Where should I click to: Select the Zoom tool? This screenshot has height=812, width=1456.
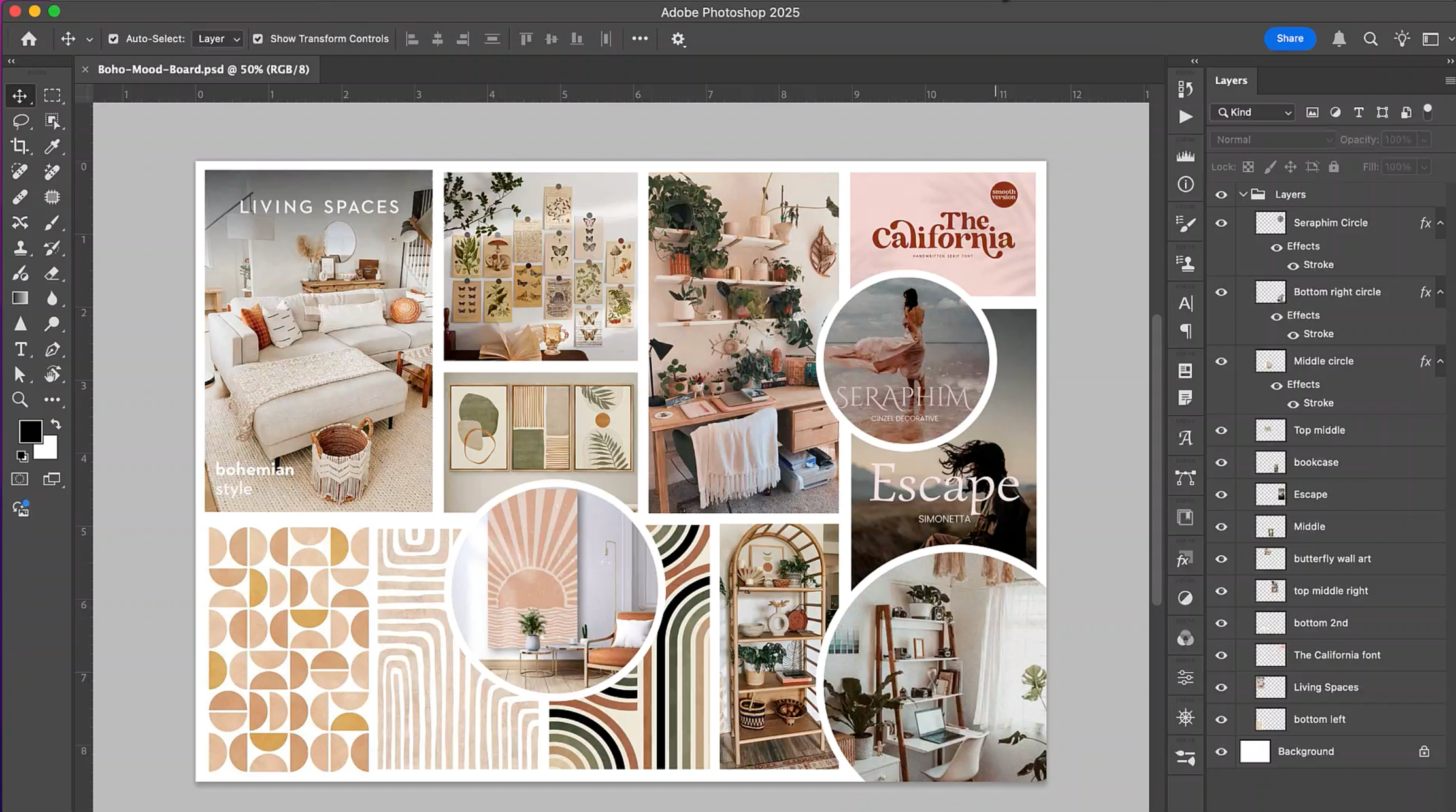(20, 399)
